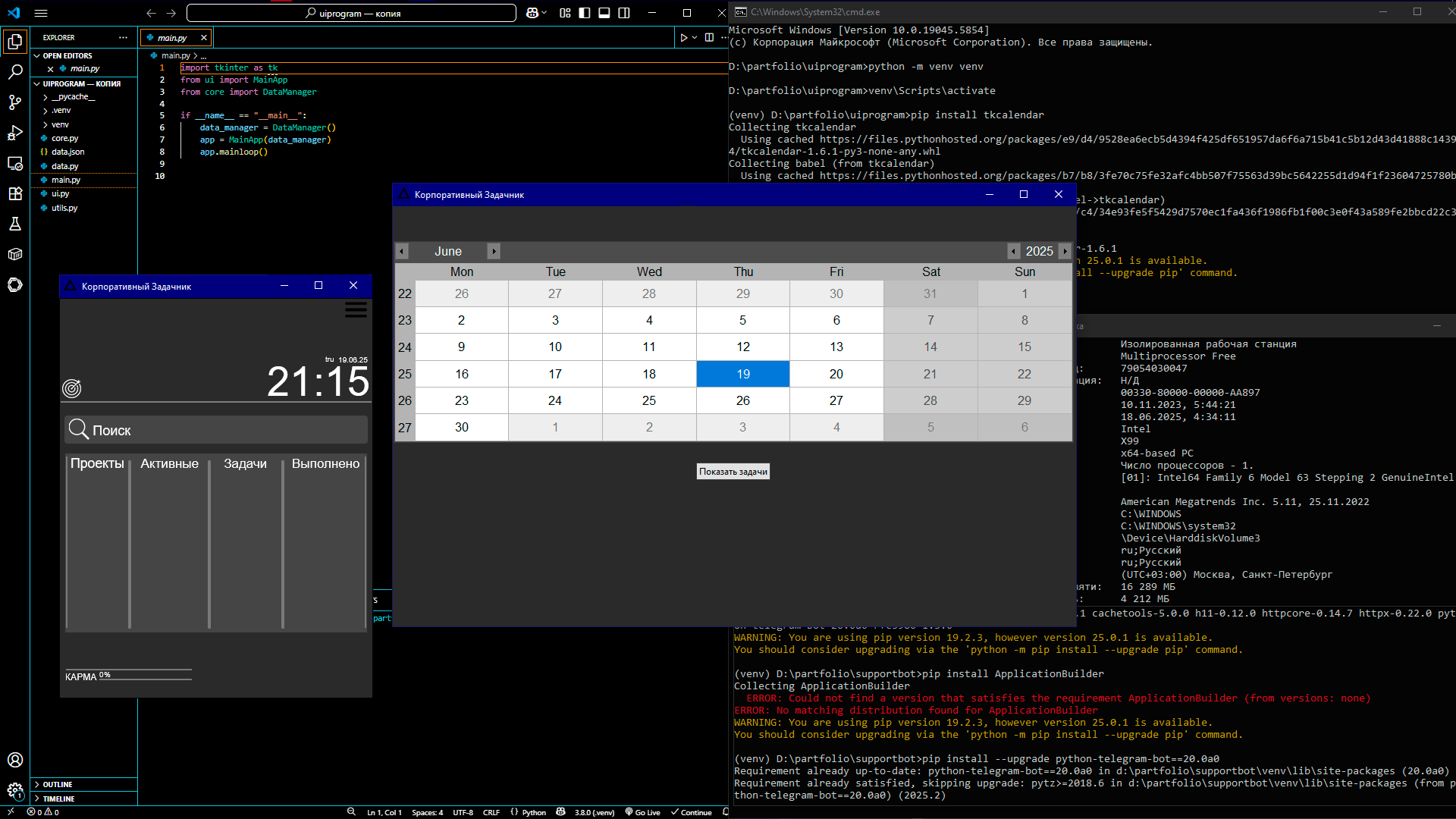Open Проекты column tab

[x=97, y=463]
